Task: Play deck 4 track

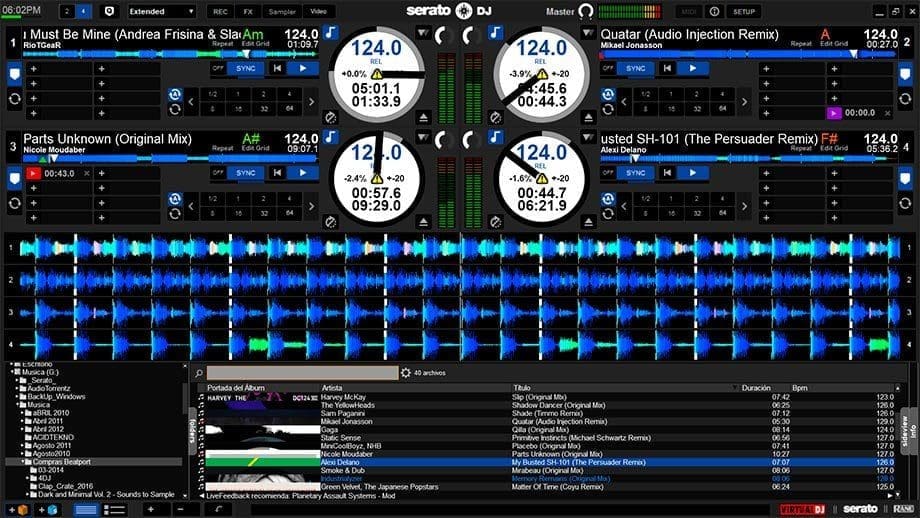Action: (x=692, y=172)
